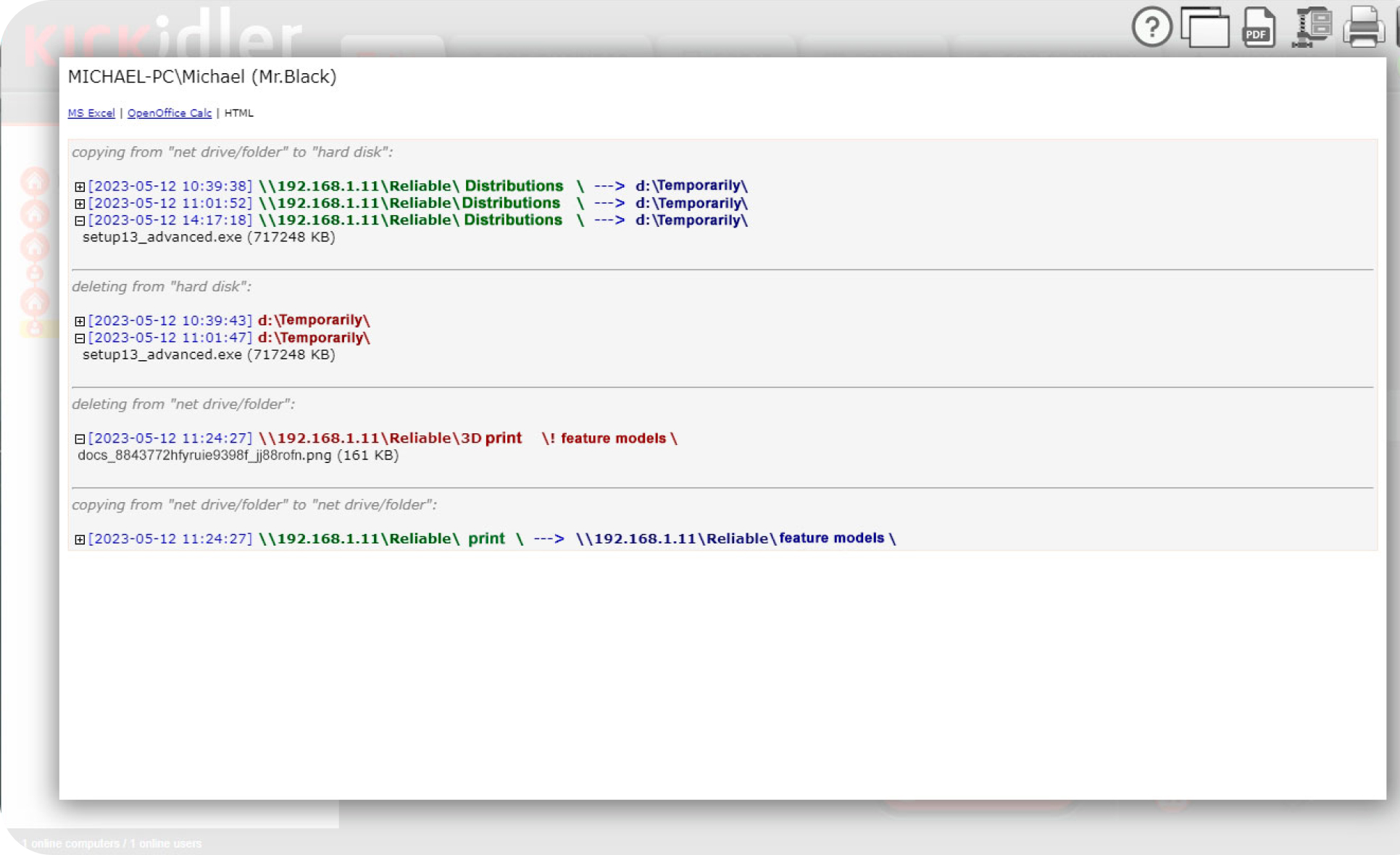The height and width of the screenshot is (855, 1400).
Task: Expand the 11:24:27 net-to-net copy entry
Action: point(80,540)
